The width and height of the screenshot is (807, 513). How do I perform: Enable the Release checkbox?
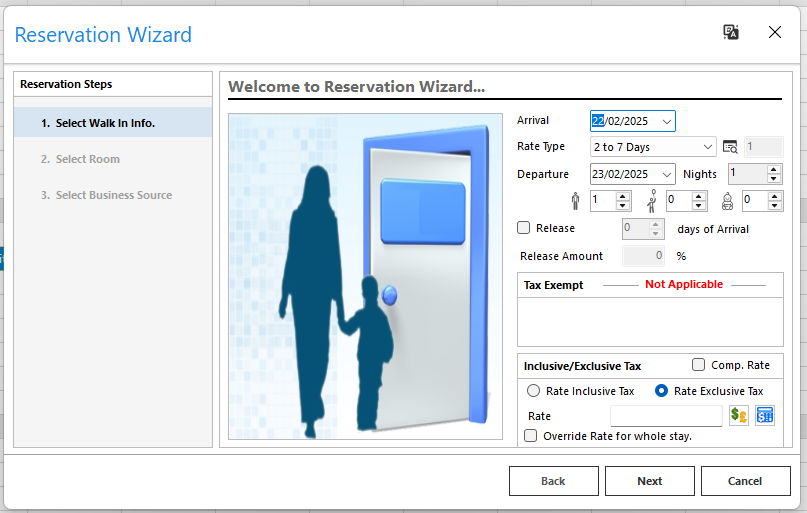tap(524, 228)
